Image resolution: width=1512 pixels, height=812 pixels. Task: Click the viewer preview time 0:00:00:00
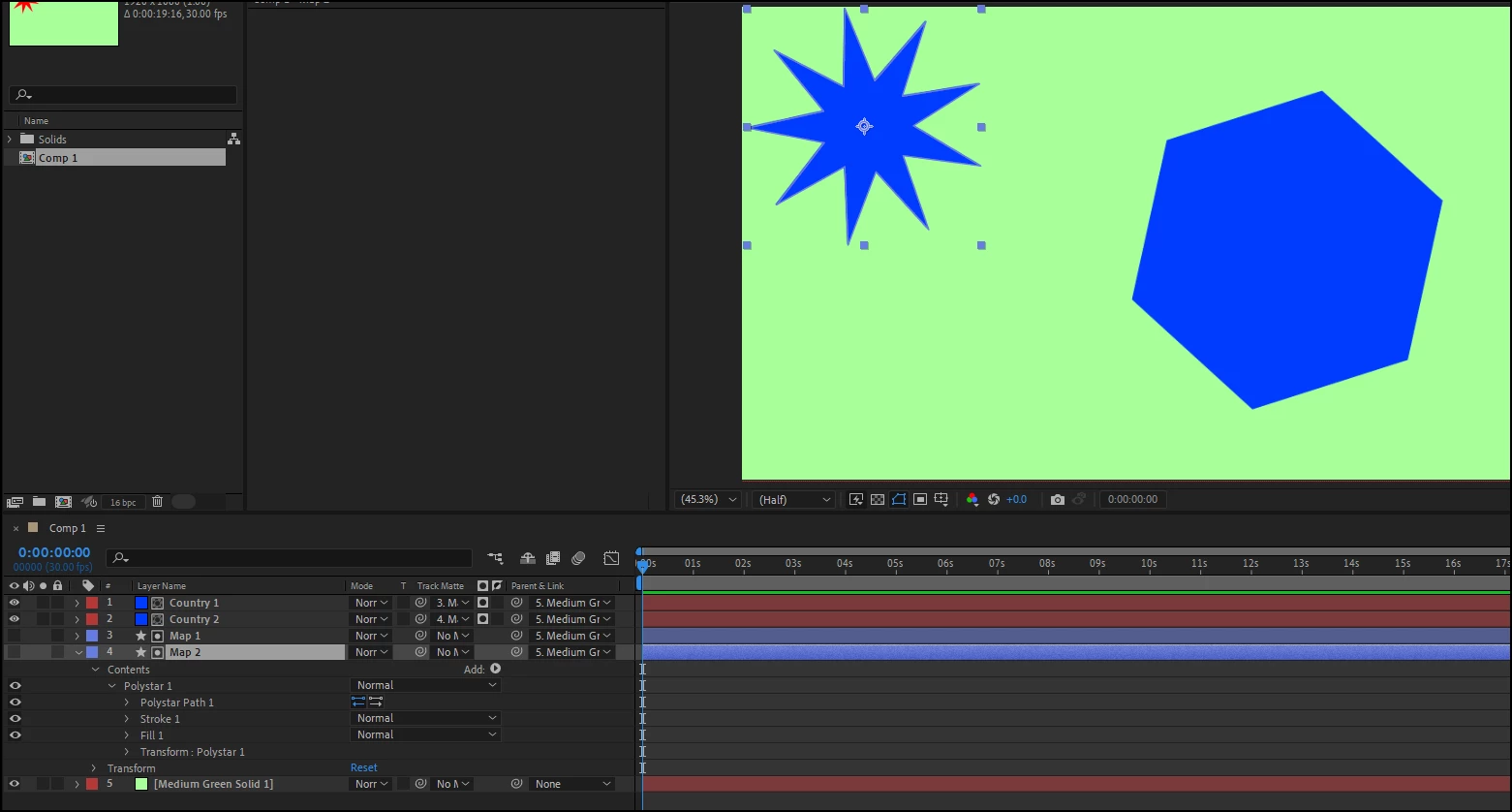1132,499
